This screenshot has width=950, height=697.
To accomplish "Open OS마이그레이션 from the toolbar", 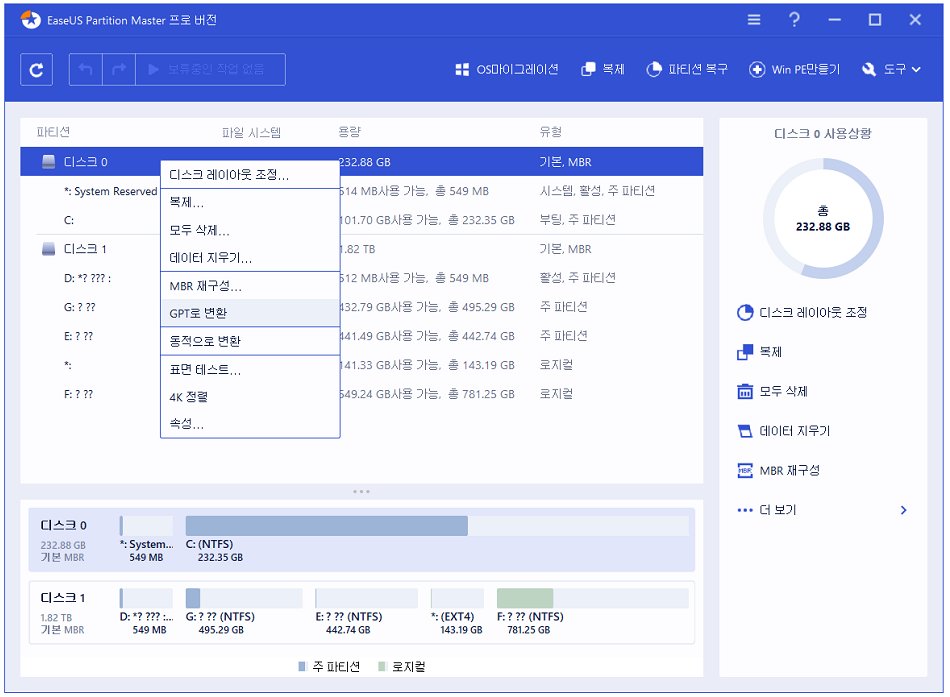I will pyautogui.click(x=504, y=69).
